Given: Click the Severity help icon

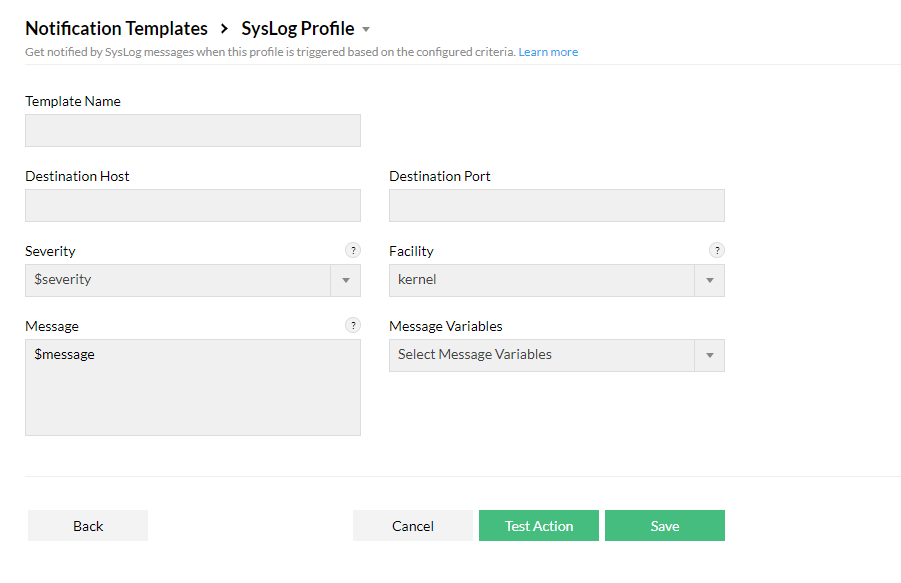Looking at the screenshot, I should point(352,250).
